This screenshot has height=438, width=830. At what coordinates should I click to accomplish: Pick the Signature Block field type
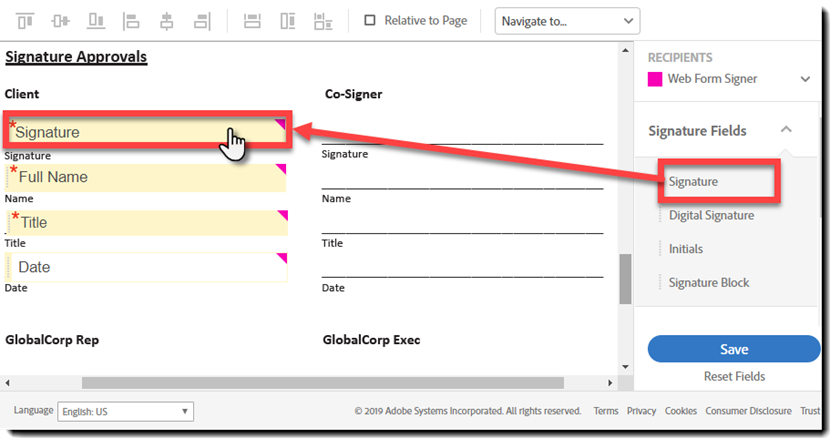tap(709, 282)
